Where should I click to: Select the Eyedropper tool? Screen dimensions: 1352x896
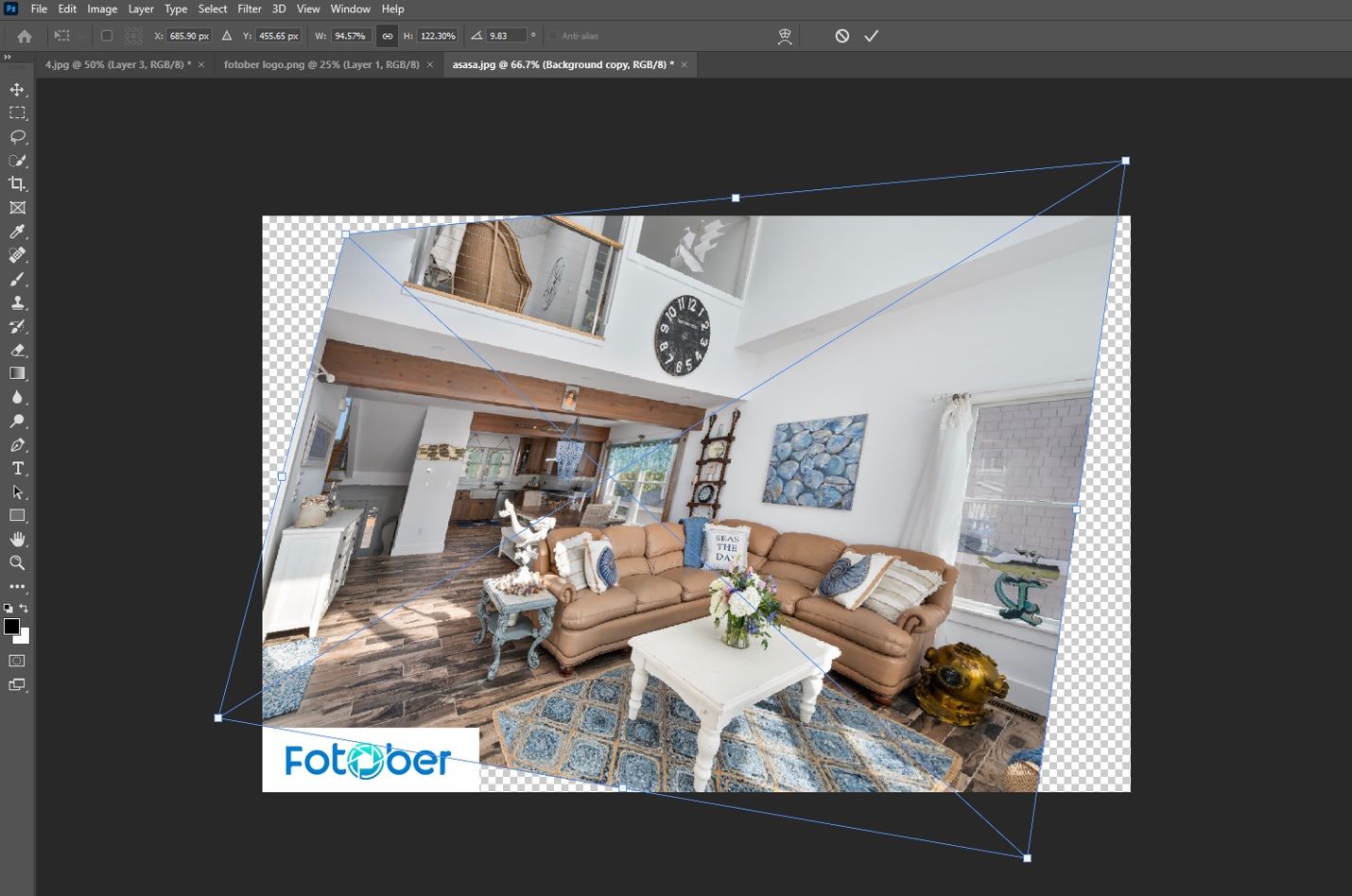coord(17,232)
